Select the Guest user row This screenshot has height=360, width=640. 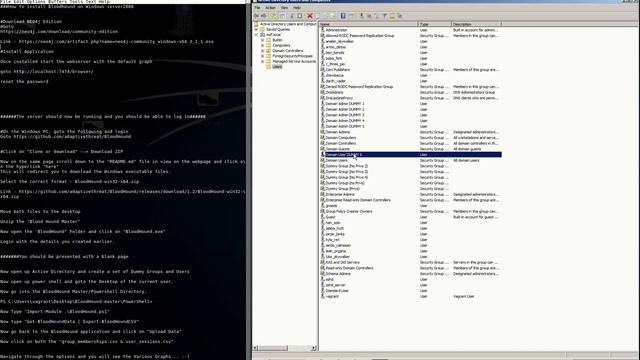(x=410, y=217)
